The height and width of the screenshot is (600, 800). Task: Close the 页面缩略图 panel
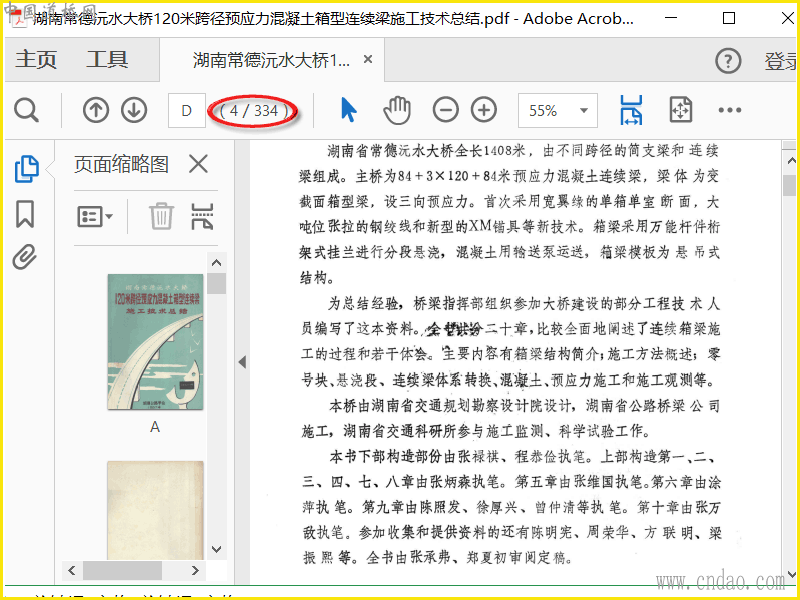pos(199,164)
